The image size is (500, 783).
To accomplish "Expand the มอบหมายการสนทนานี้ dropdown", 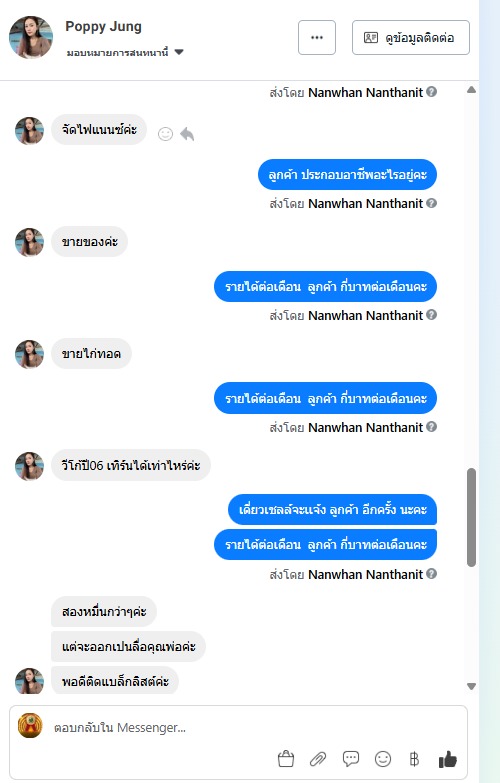I will [179, 52].
